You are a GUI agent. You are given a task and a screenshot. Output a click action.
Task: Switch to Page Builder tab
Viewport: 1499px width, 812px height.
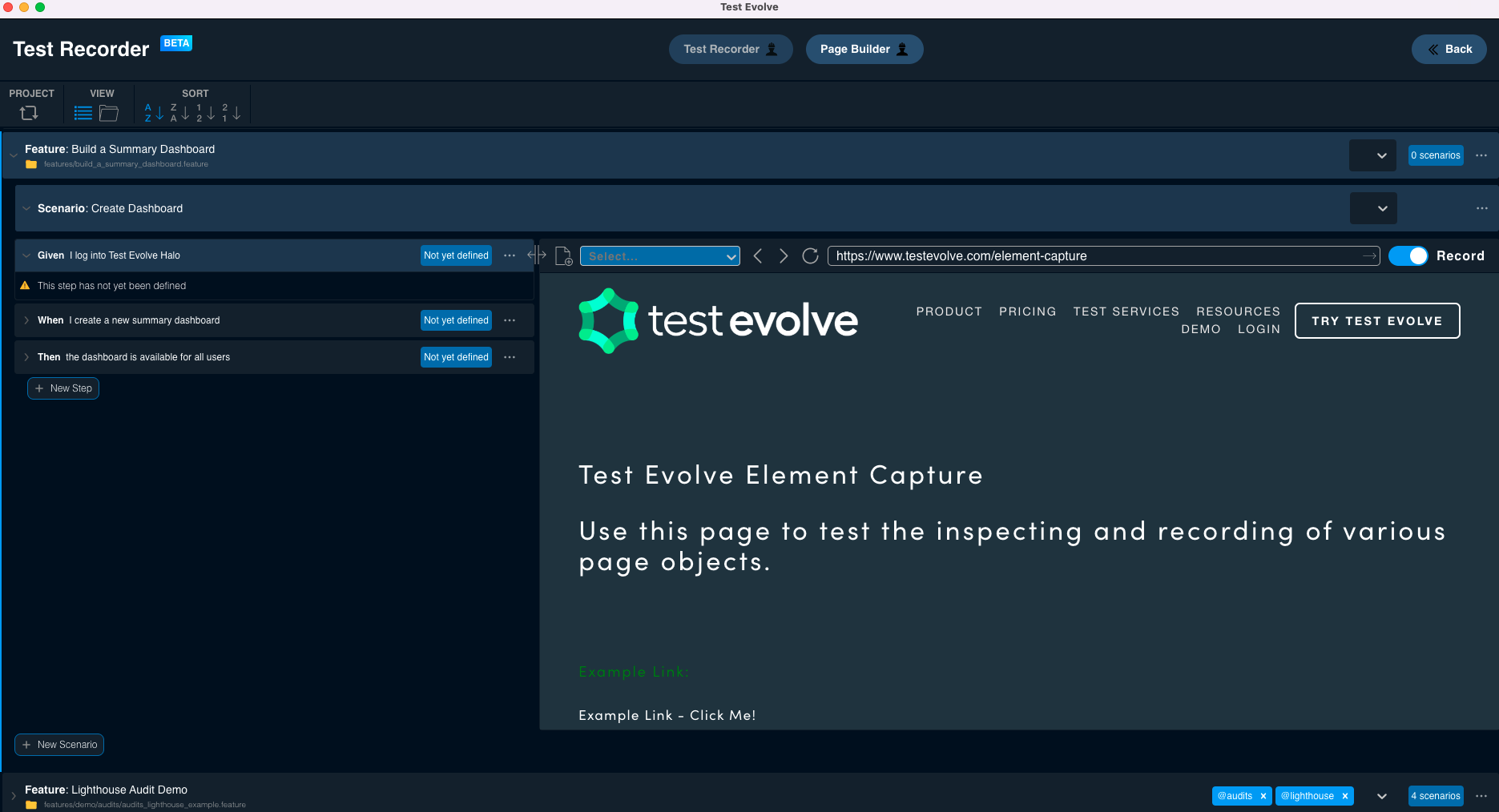[864, 49]
